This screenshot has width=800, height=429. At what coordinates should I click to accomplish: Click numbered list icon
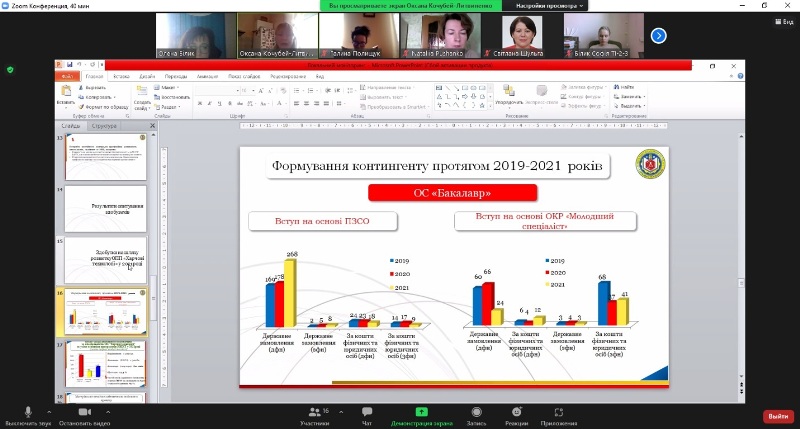point(310,90)
